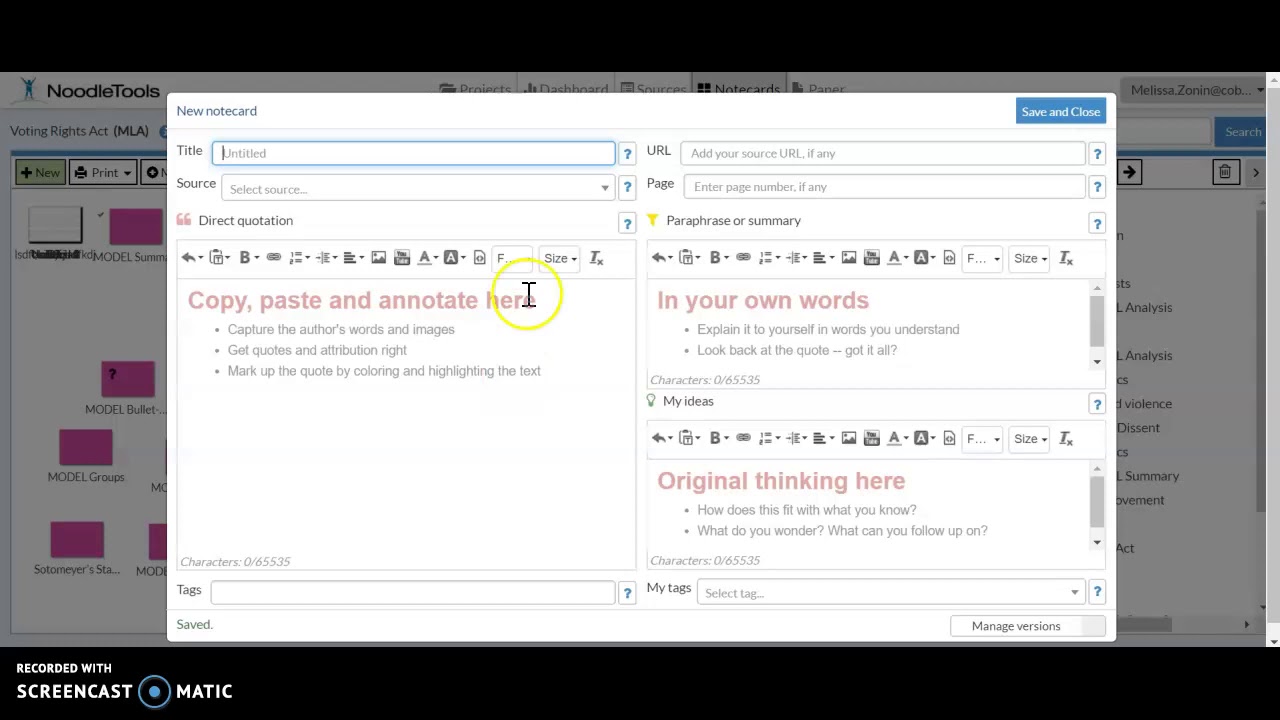This screenshot has height=720, width=1280.
Task: Pick highlight background color in Direct quotation
Action: click(454, 258)
